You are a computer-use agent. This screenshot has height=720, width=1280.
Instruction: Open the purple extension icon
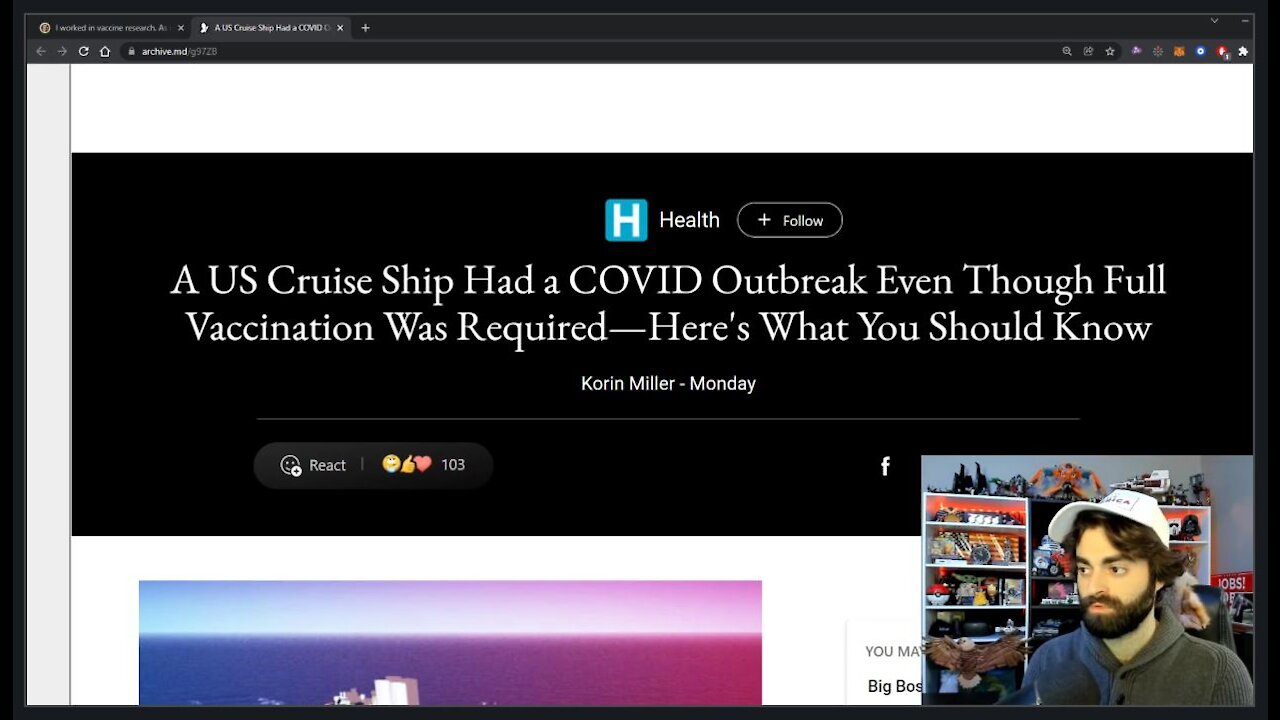point(1136,51)
